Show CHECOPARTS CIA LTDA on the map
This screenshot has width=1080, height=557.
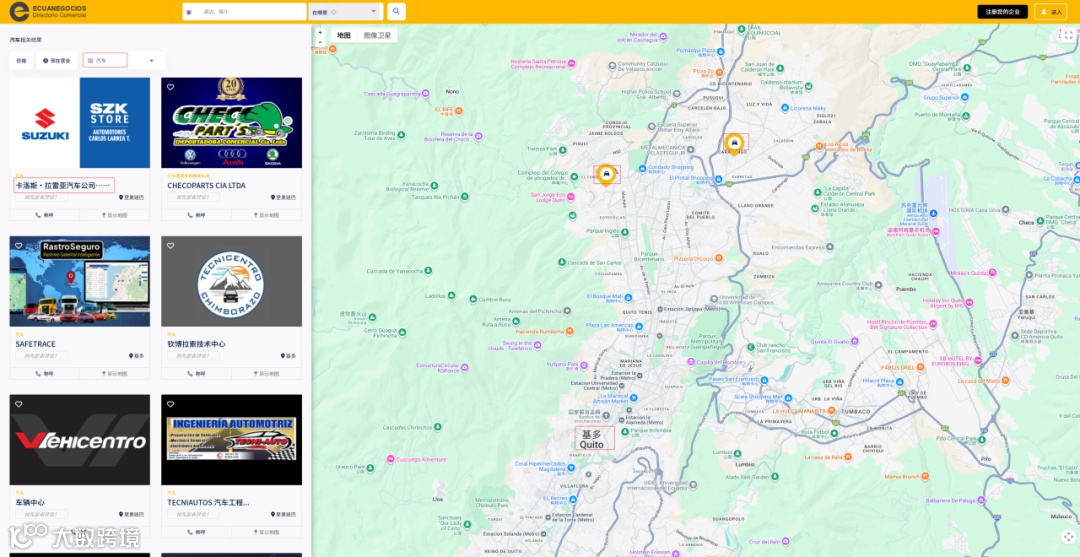pos(267,215)
